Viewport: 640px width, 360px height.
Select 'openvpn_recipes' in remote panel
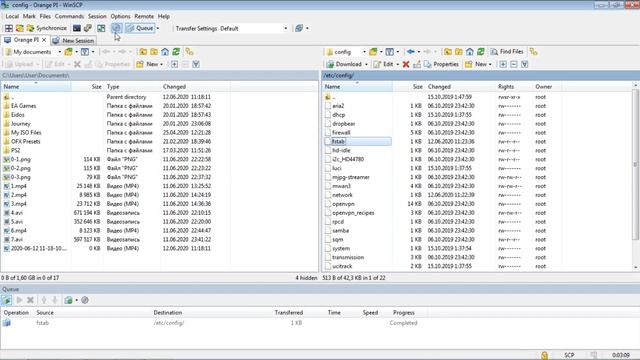tap(353, 213)
